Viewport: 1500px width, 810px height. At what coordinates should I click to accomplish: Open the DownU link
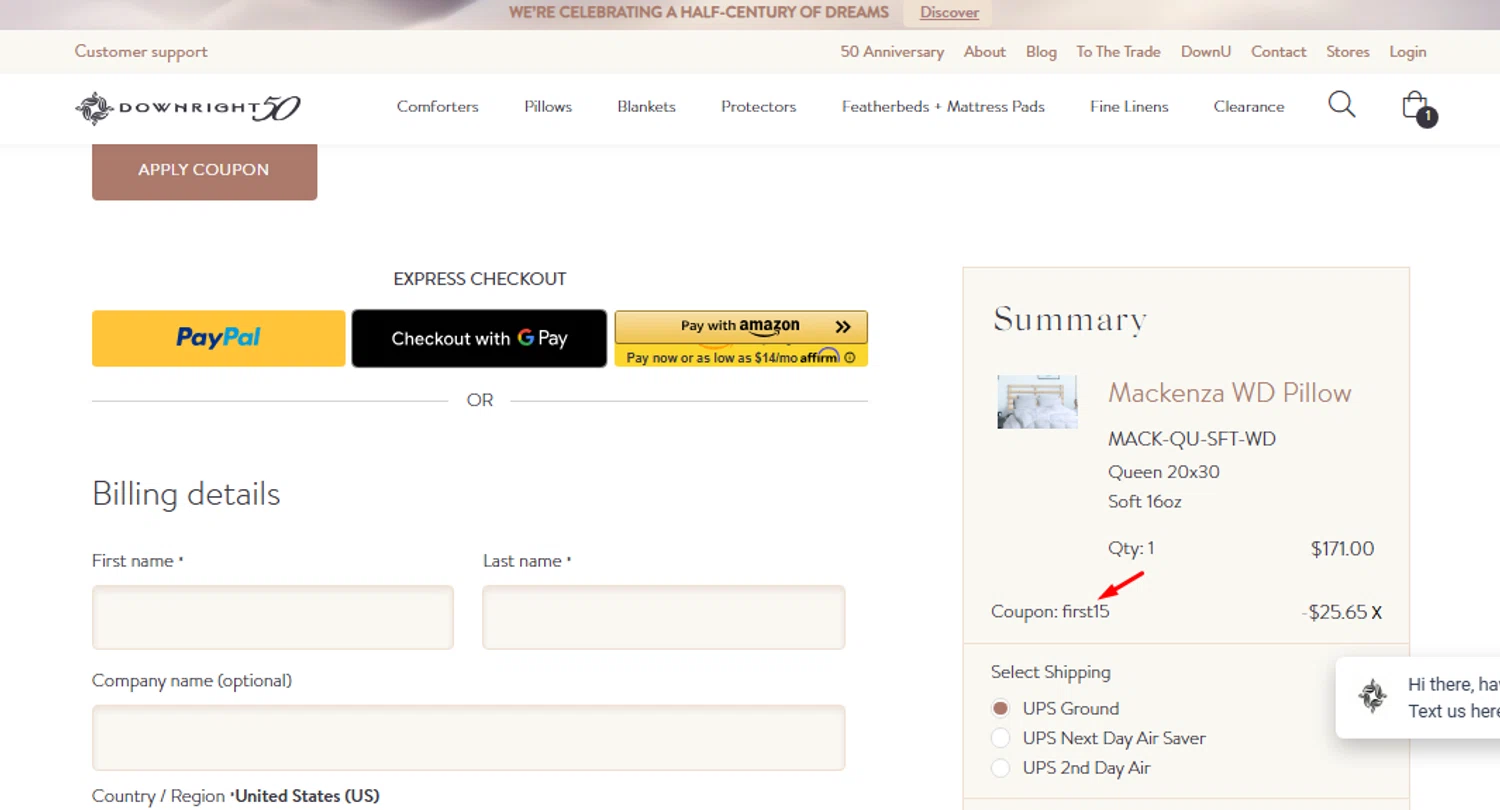click(1205, 51)
